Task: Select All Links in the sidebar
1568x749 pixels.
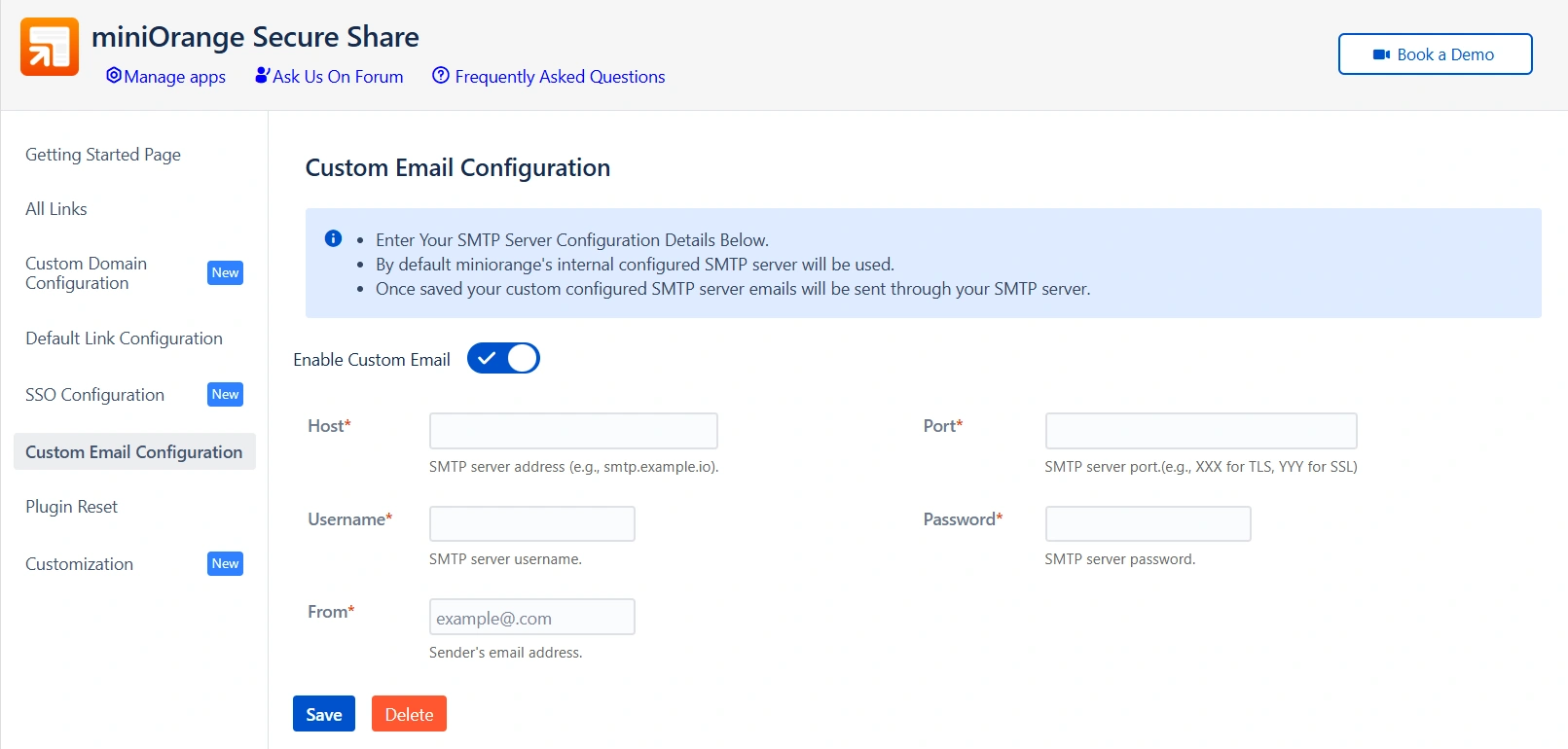Action: click(55, 208)
